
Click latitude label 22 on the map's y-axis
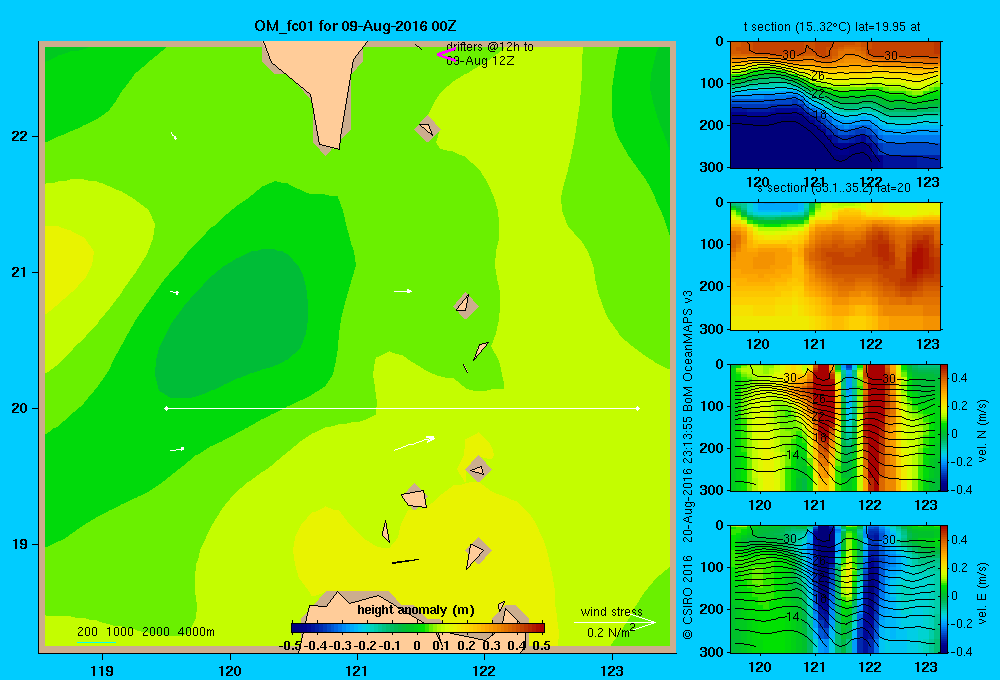20,137
